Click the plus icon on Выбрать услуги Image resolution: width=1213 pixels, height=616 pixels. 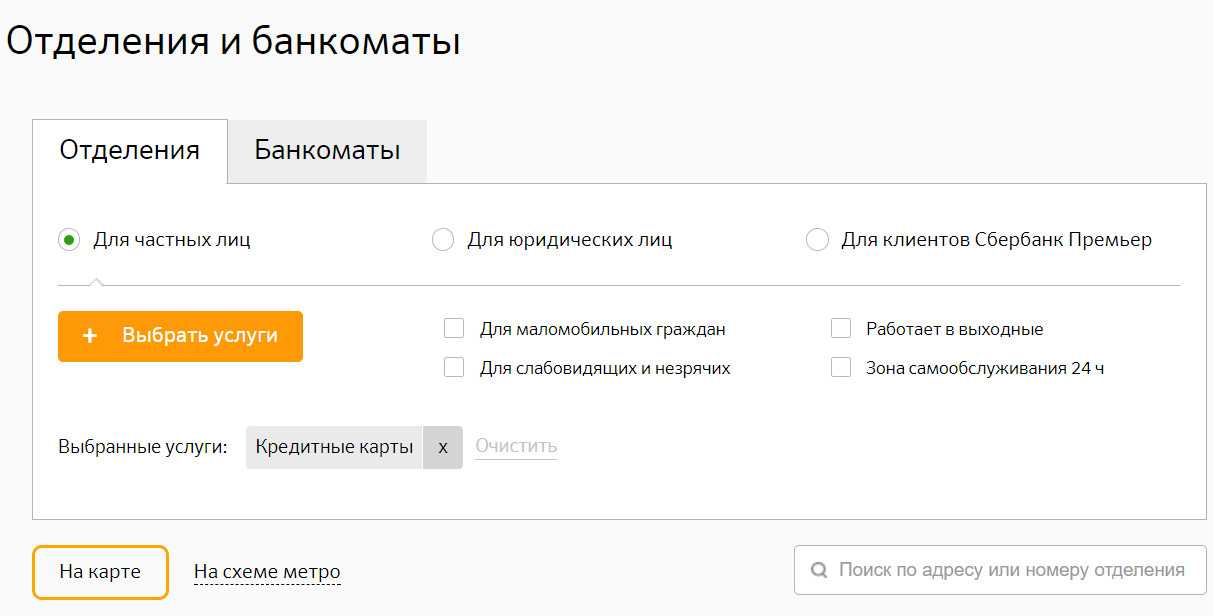pos(90,336)
